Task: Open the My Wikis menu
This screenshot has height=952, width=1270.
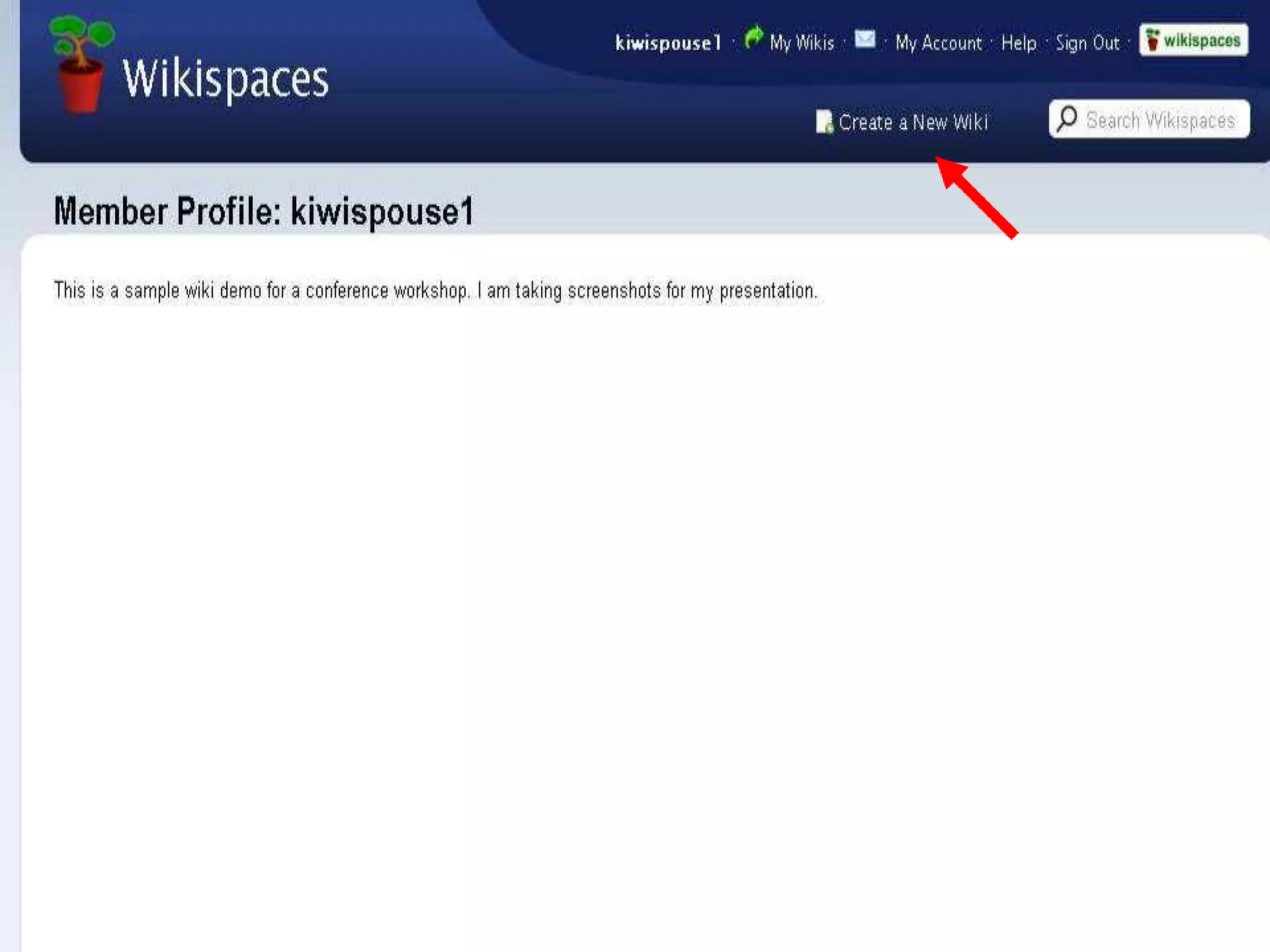Action: 801,43
